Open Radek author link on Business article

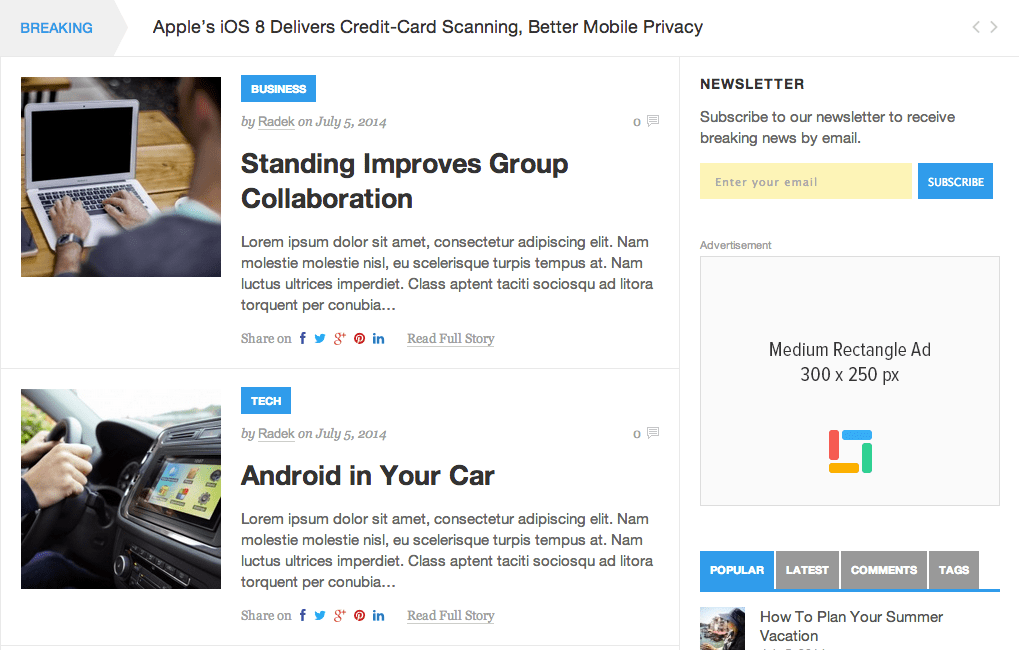coord(276,122)
